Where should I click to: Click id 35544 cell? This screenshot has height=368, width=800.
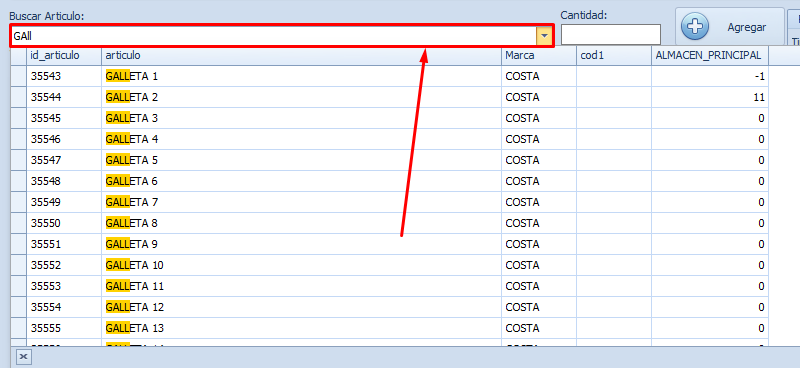(64, 97)
